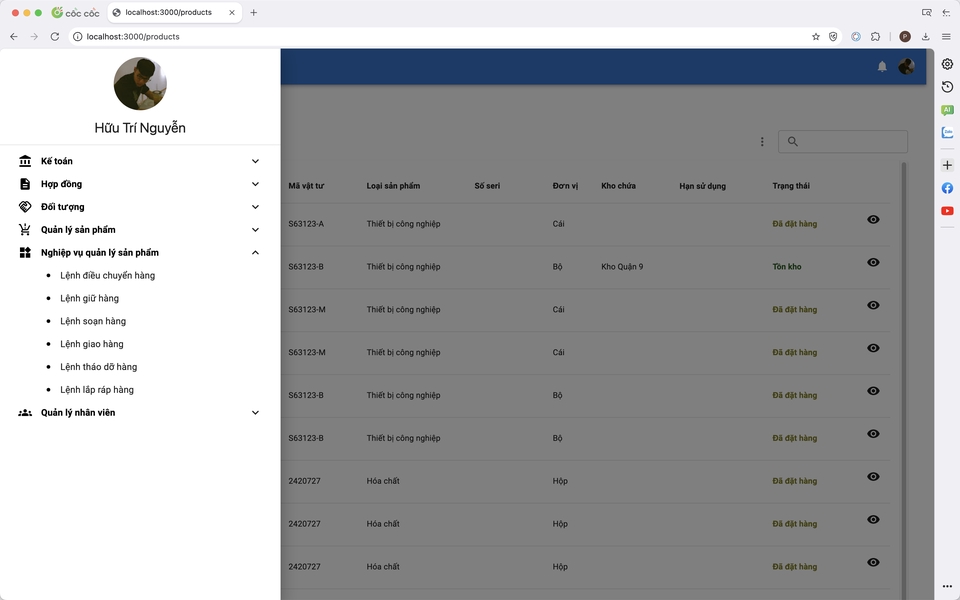The image size is (960, 600).
Task: Open Facebook from the browser sidebar
Action: click(x=947, y=188)
